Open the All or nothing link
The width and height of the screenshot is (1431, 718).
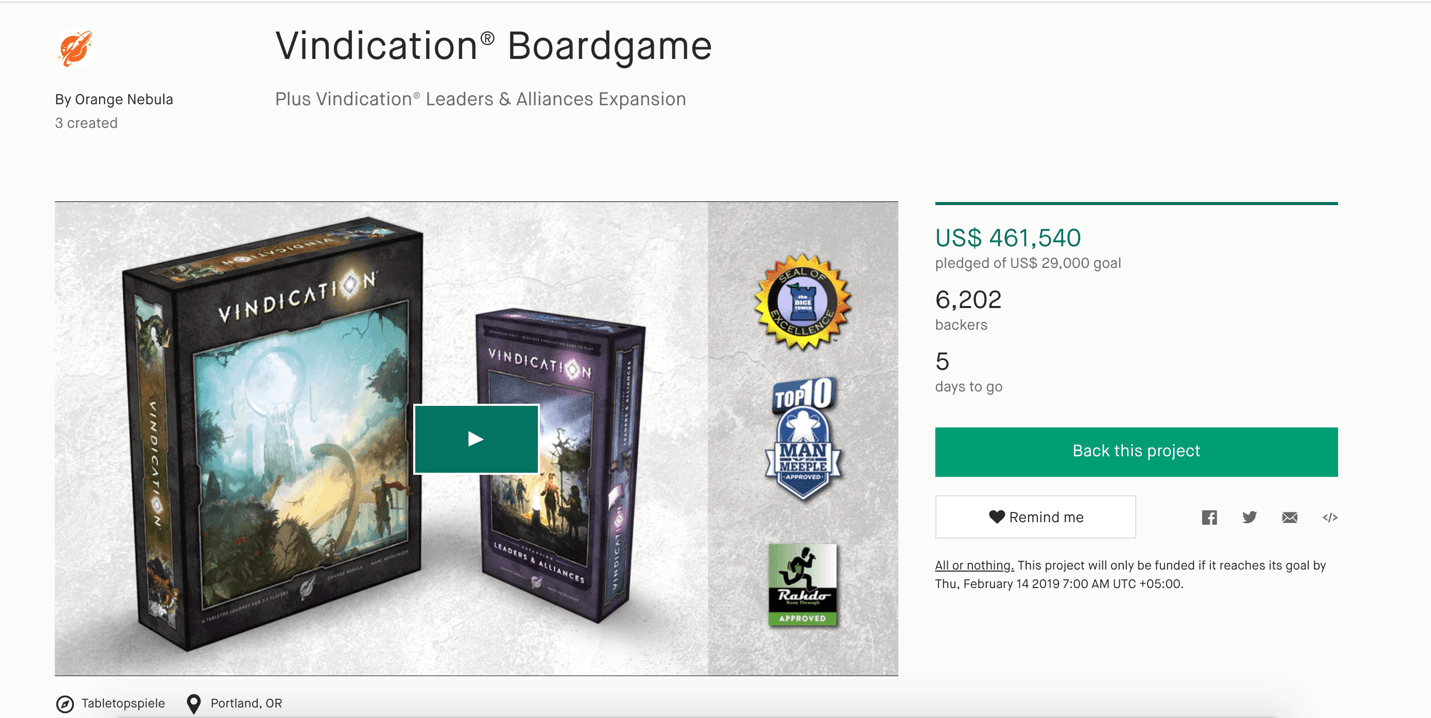click(974, 565)
